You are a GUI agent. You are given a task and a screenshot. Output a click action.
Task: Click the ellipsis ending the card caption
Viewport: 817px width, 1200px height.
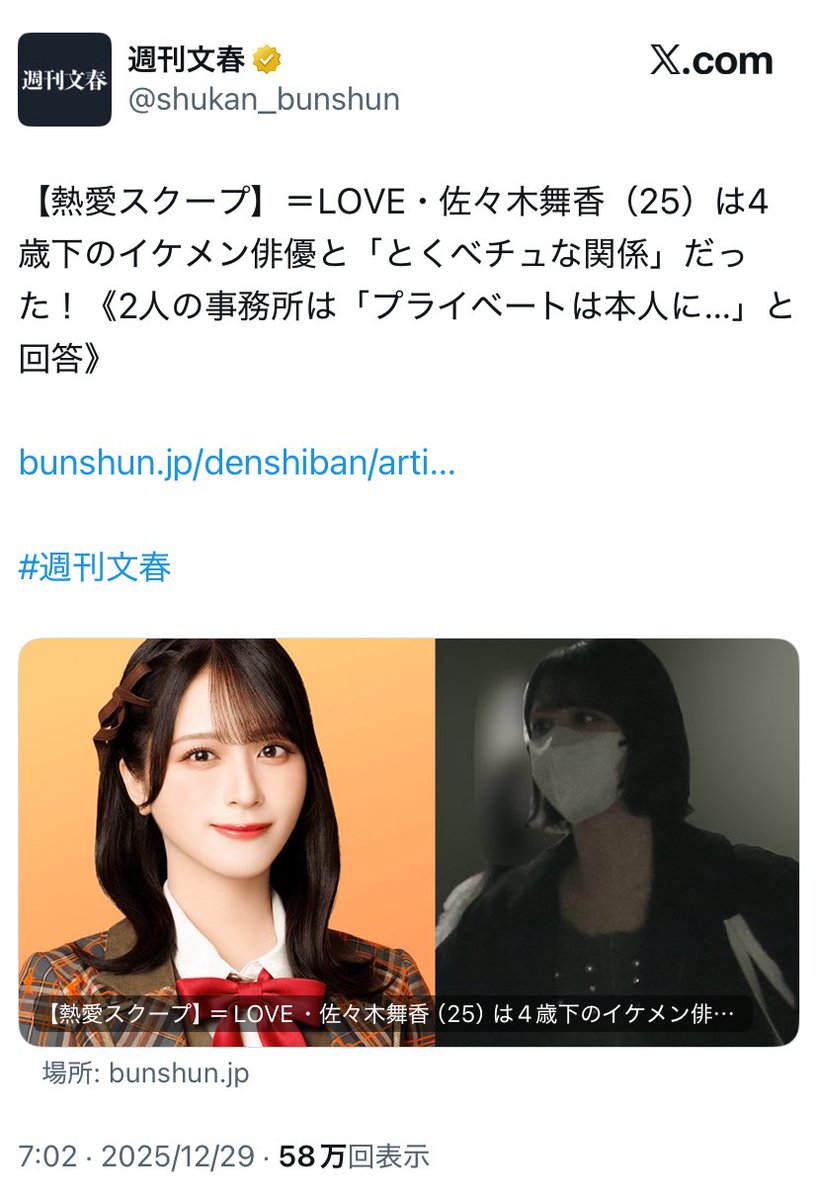pos(727,1016)
